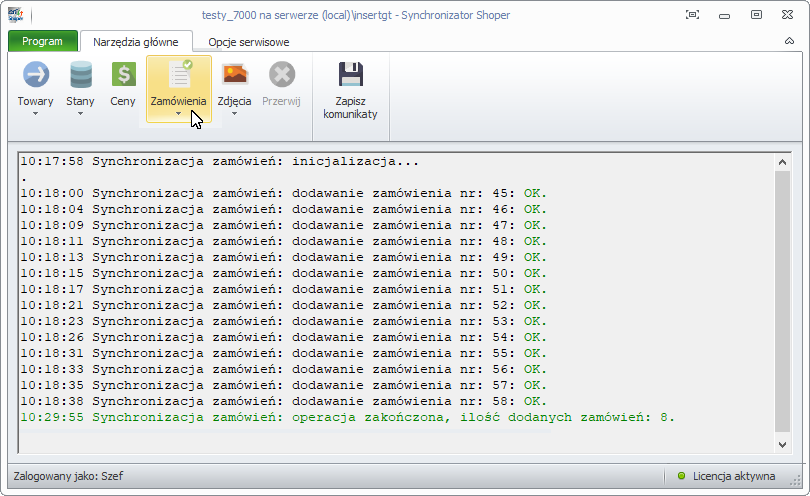Close the Synchronizator Shoper window
The width and height of the screenshot is (810, 496).
[x=787, y=15]
